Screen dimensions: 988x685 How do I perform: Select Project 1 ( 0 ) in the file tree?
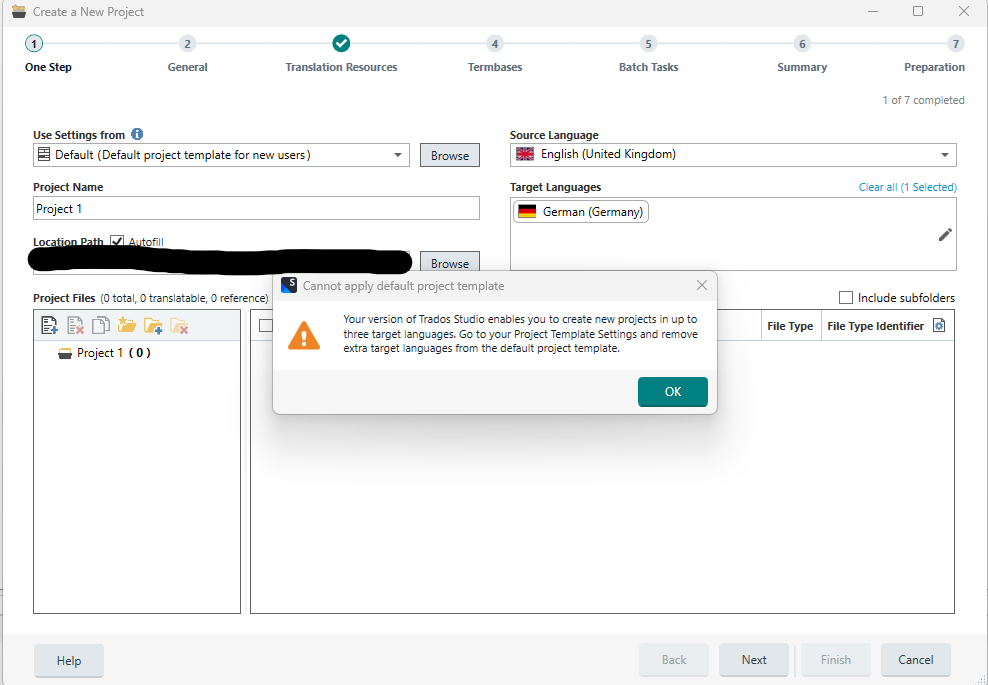click(x=113, y=353)
